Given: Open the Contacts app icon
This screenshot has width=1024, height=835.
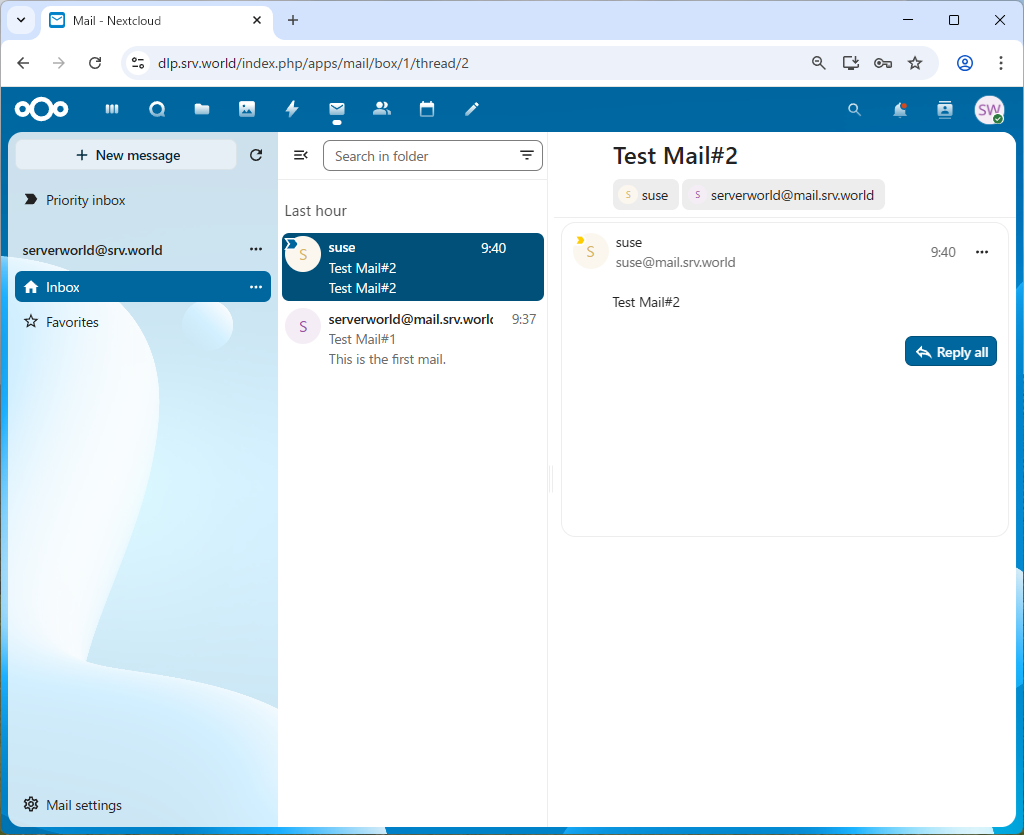Looking at the screenshot, I should pyautogui.click(x=382, y=109).
